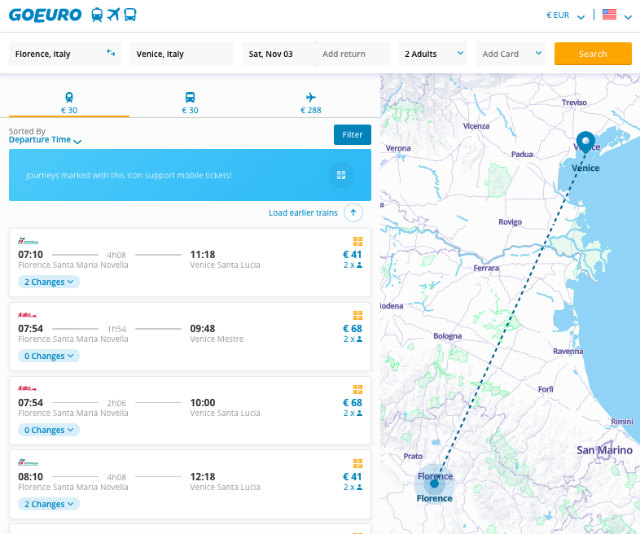Select the train tab at € 30

(x=69, y=103)
